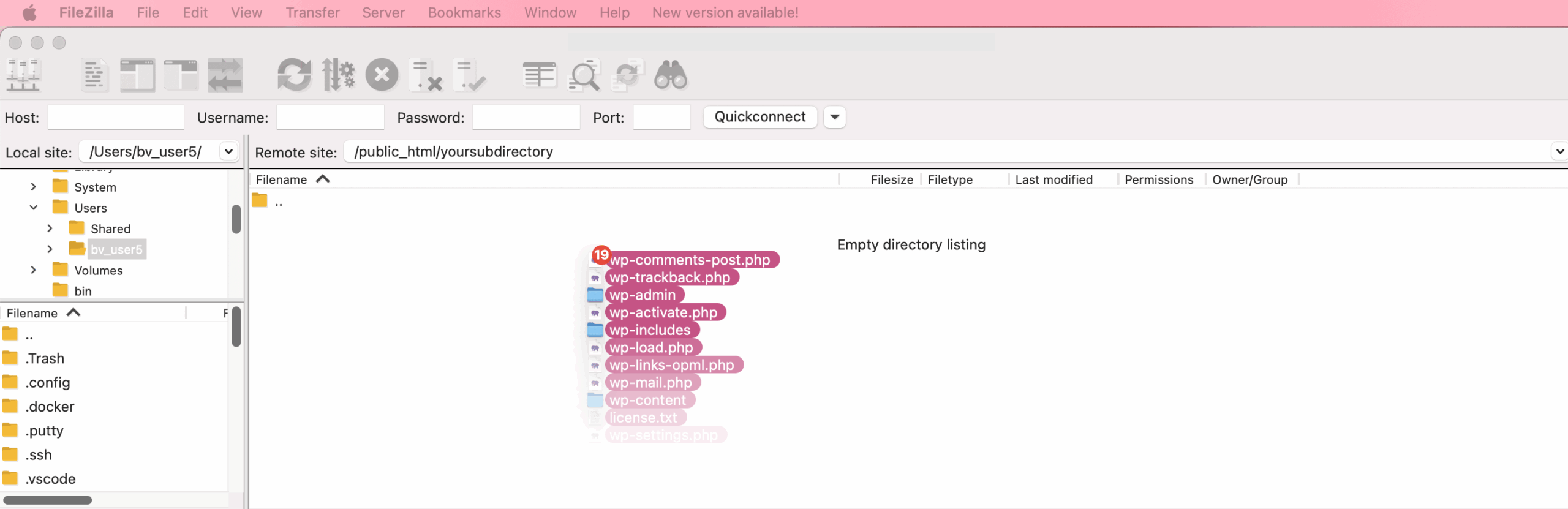Viewport: 1568px width, 509px height.
Task: Expand the System folder in tree
Action: point(34,187)
